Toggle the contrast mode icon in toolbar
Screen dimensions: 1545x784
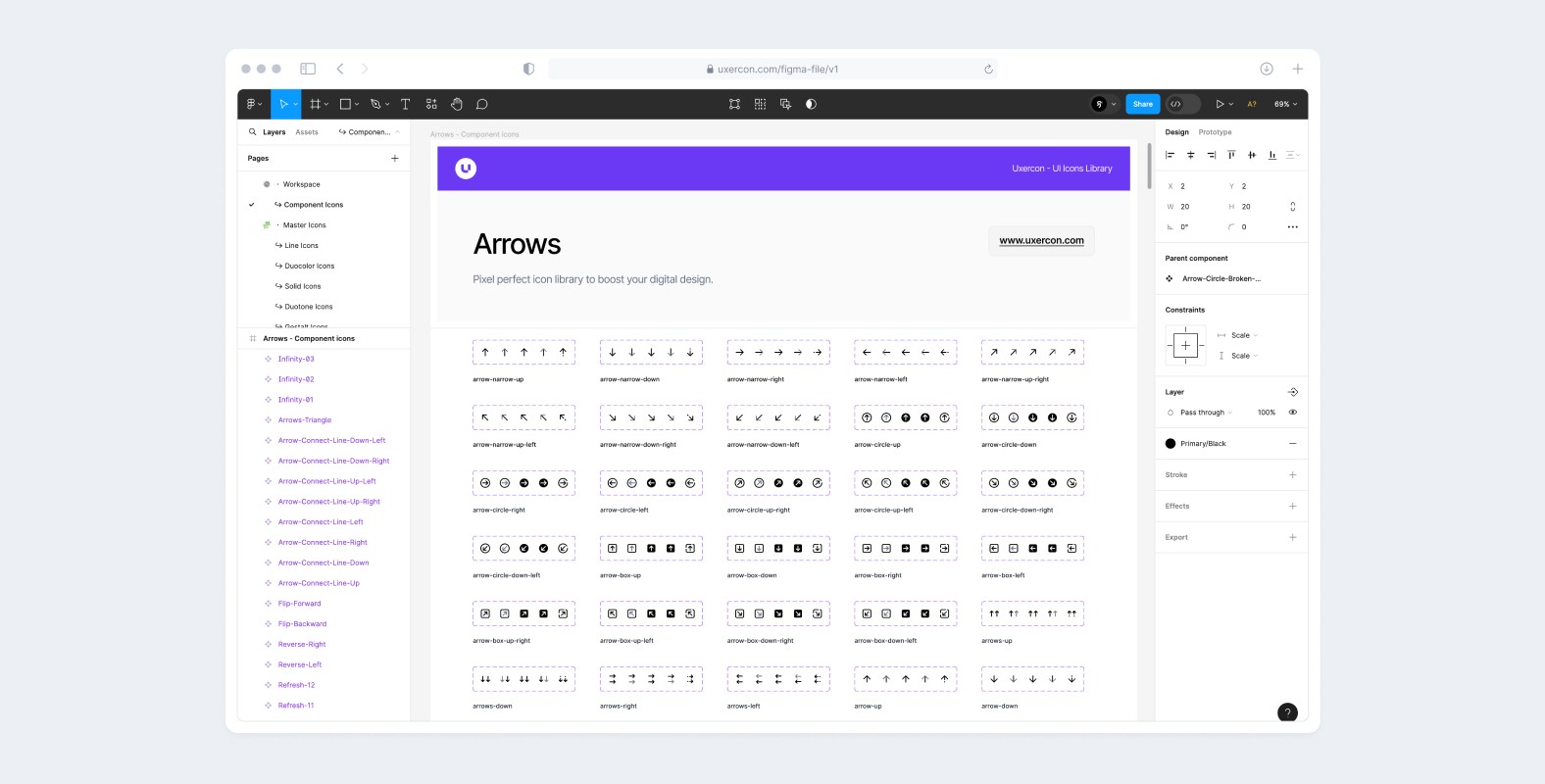tap(811, 104)
